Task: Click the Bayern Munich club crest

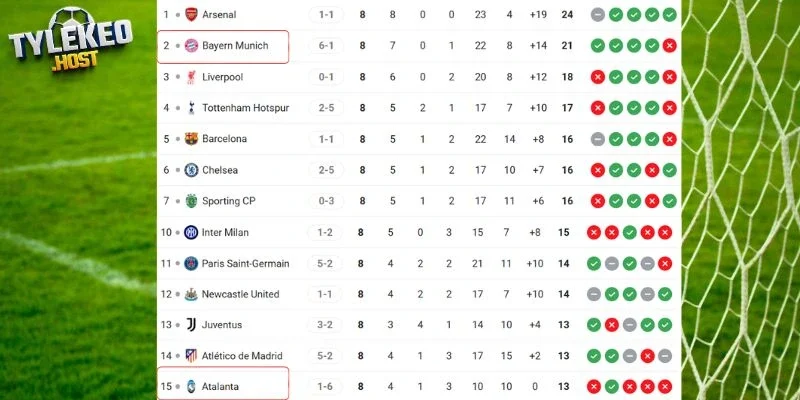Action: [x=192, y=46]
